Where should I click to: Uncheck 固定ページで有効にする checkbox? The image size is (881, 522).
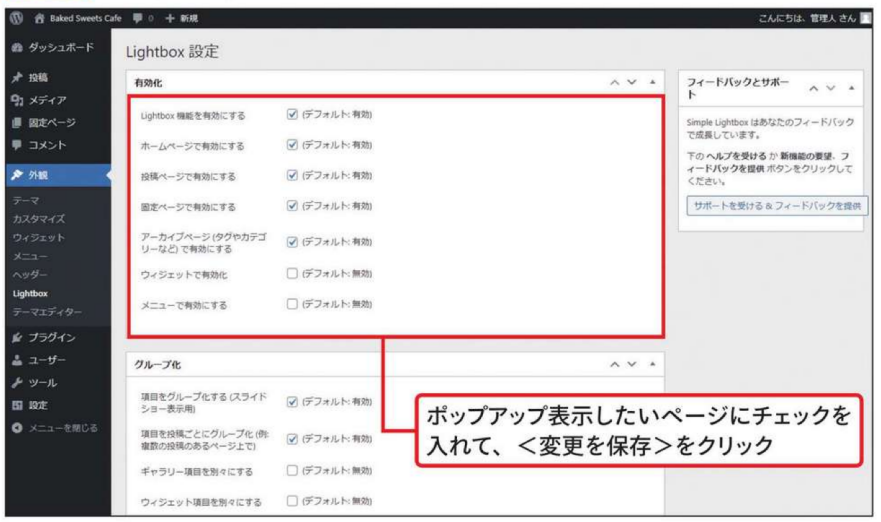point(292,206)
